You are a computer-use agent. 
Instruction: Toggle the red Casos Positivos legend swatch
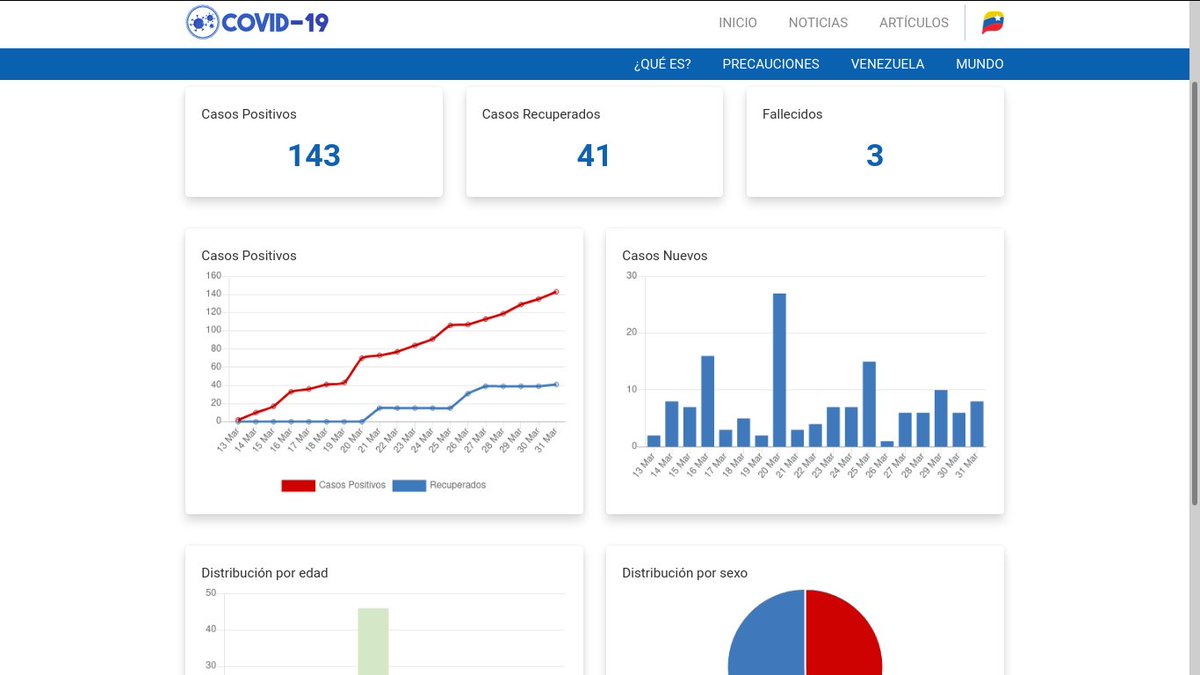(x=298, y=485)
